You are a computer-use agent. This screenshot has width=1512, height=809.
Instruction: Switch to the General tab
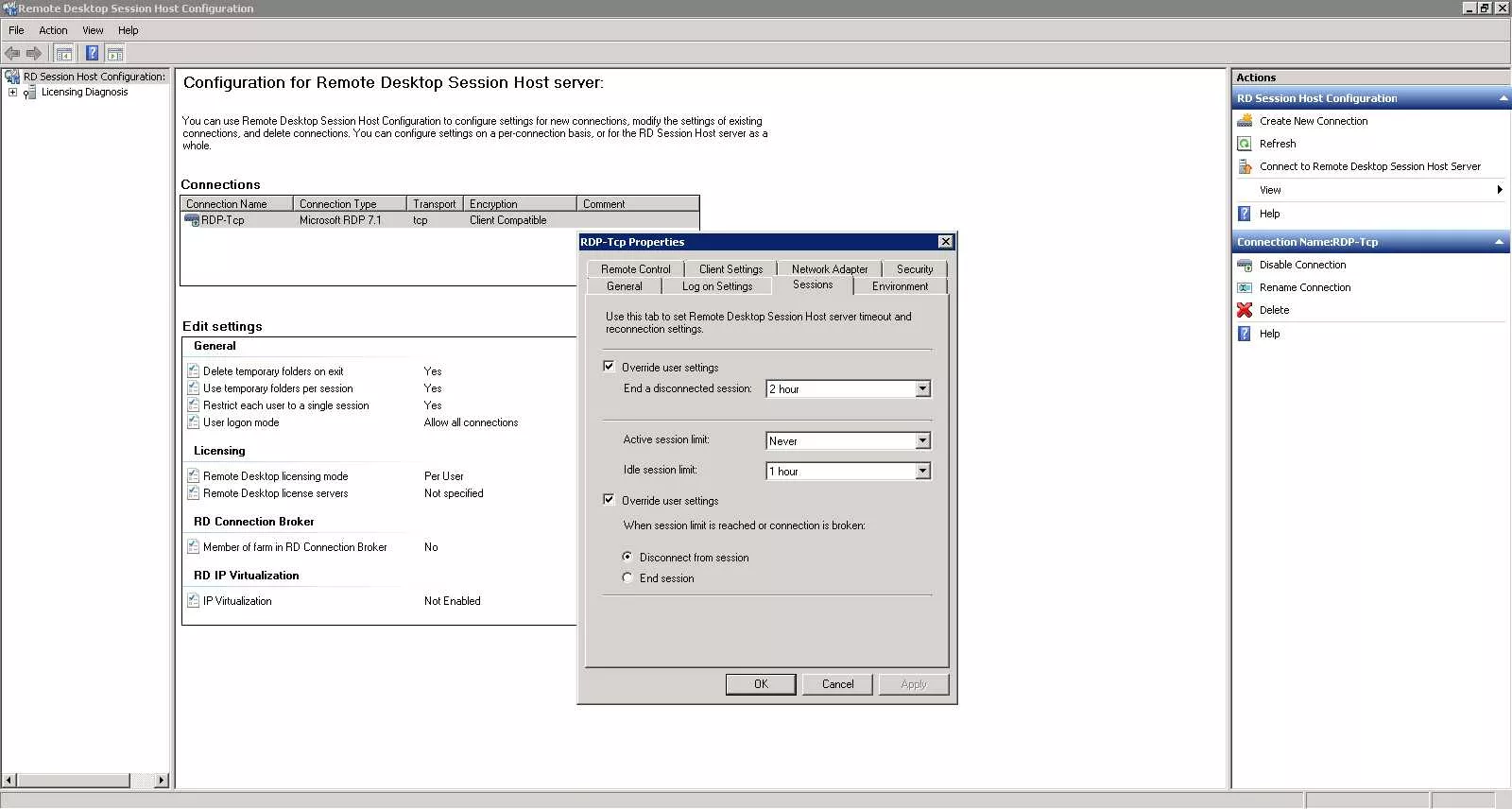(x=624, y=286)
